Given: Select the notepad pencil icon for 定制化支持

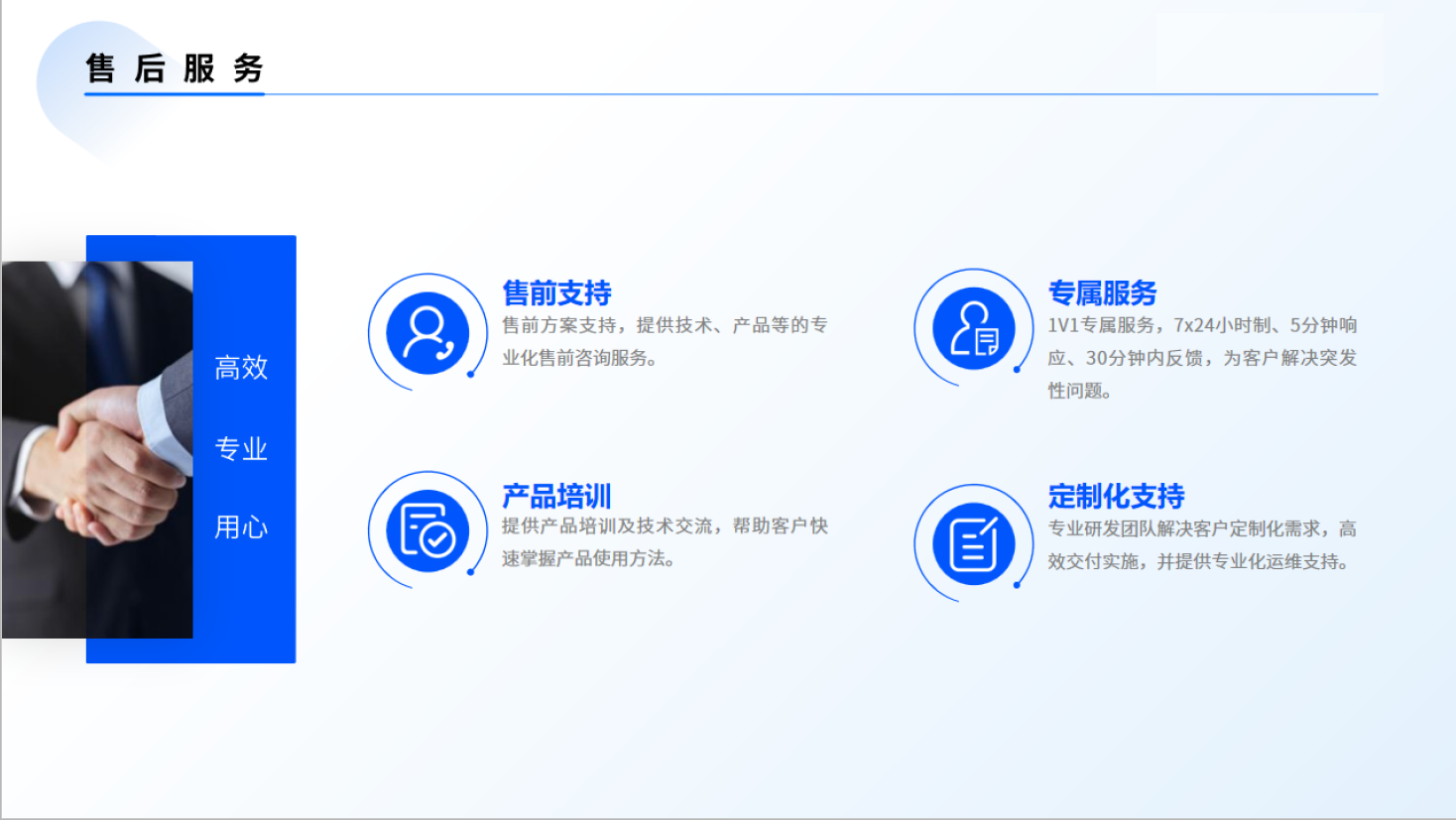Looking at the screenshot, I should [974, 544].
